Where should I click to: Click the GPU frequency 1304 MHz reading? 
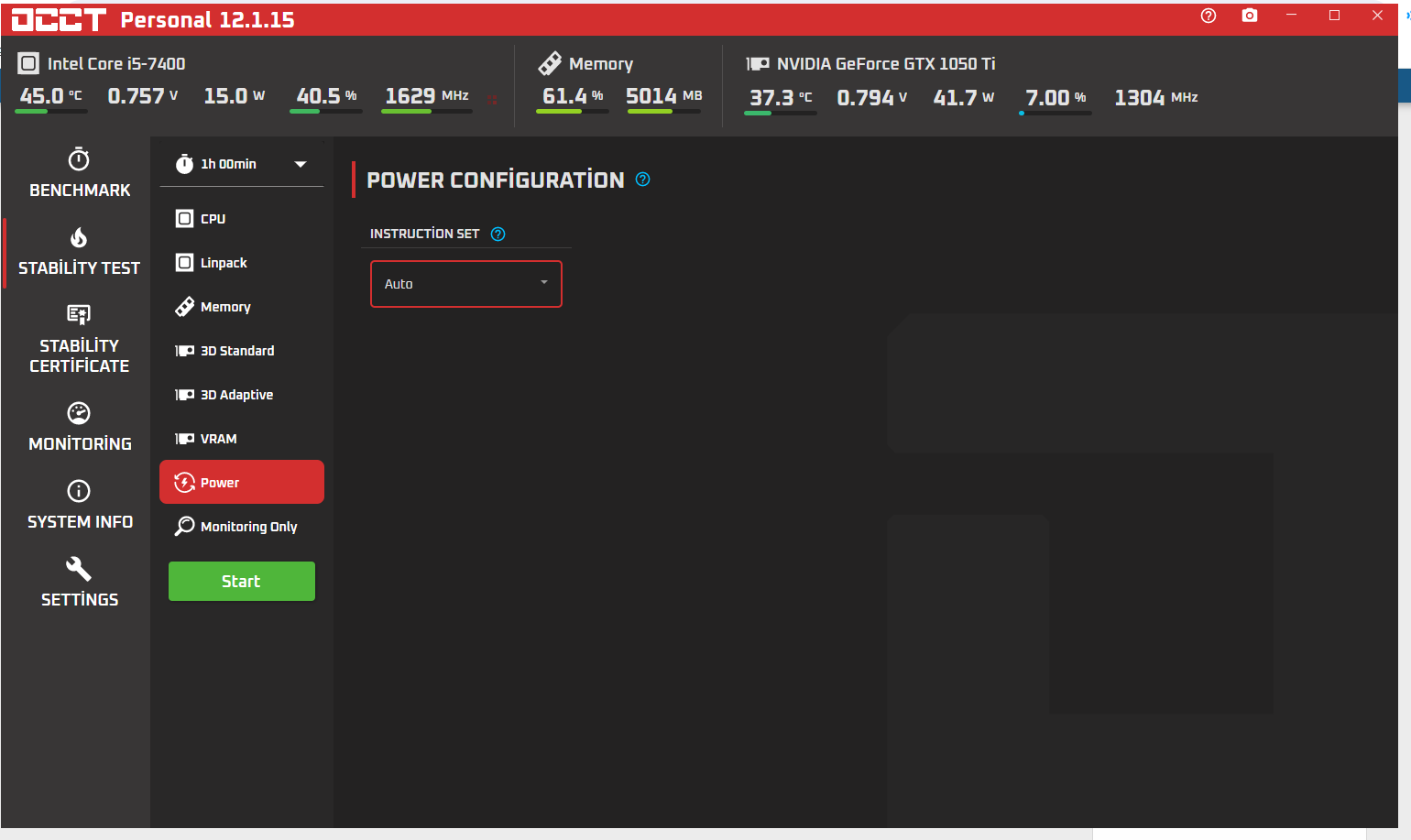coord(1156,97)
